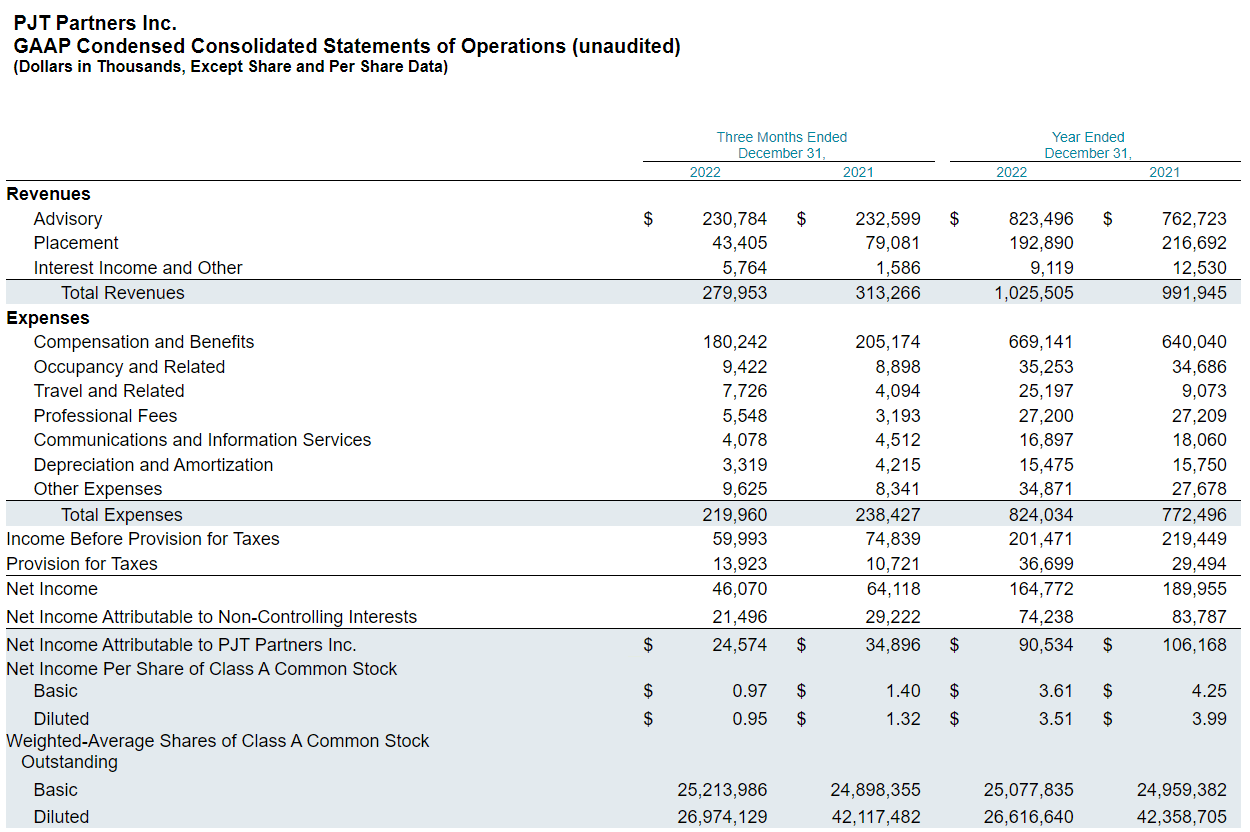Click the 'Travel and Related' row label
Screen dimensions: 1250x832
tap(109, 391)
